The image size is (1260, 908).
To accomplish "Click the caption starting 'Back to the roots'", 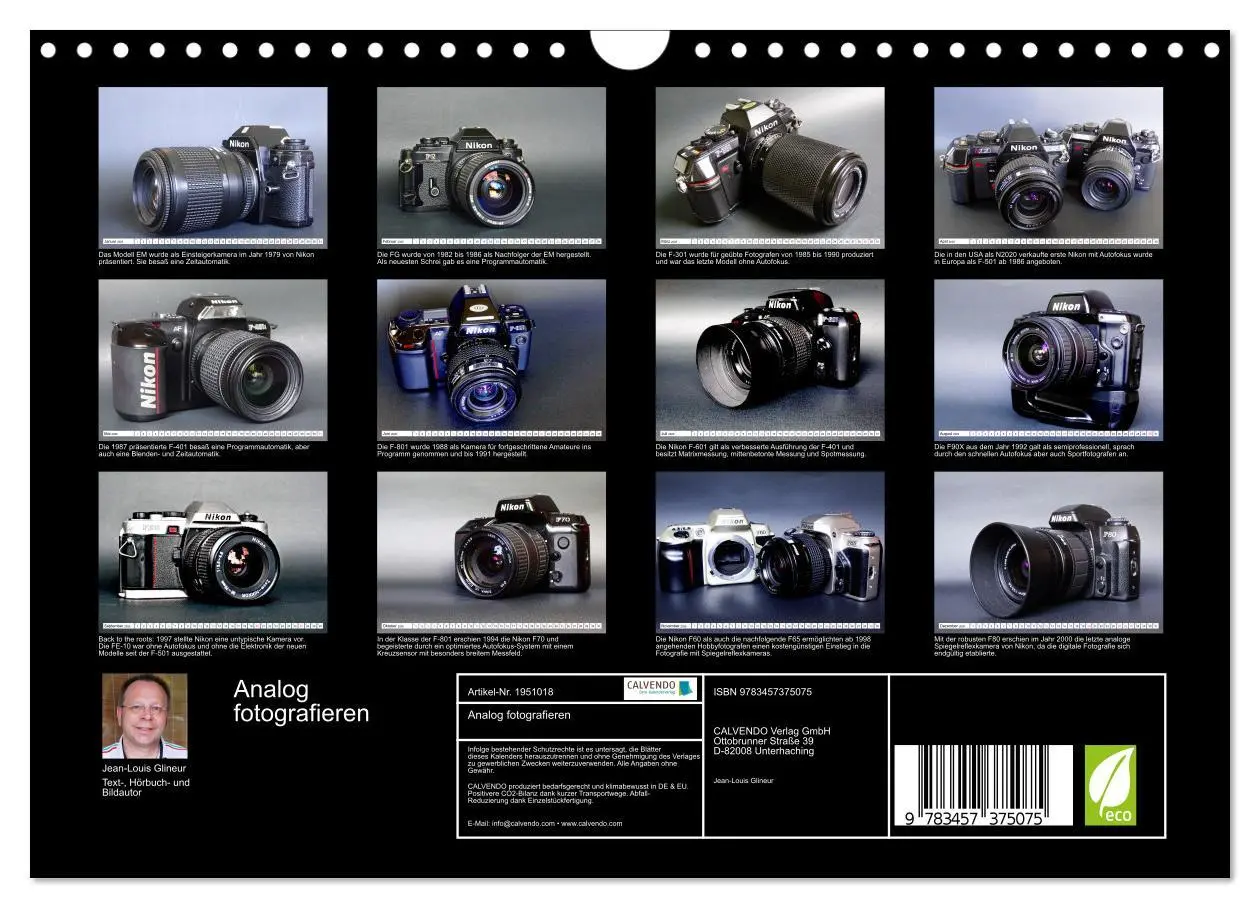I will point(203,646).
